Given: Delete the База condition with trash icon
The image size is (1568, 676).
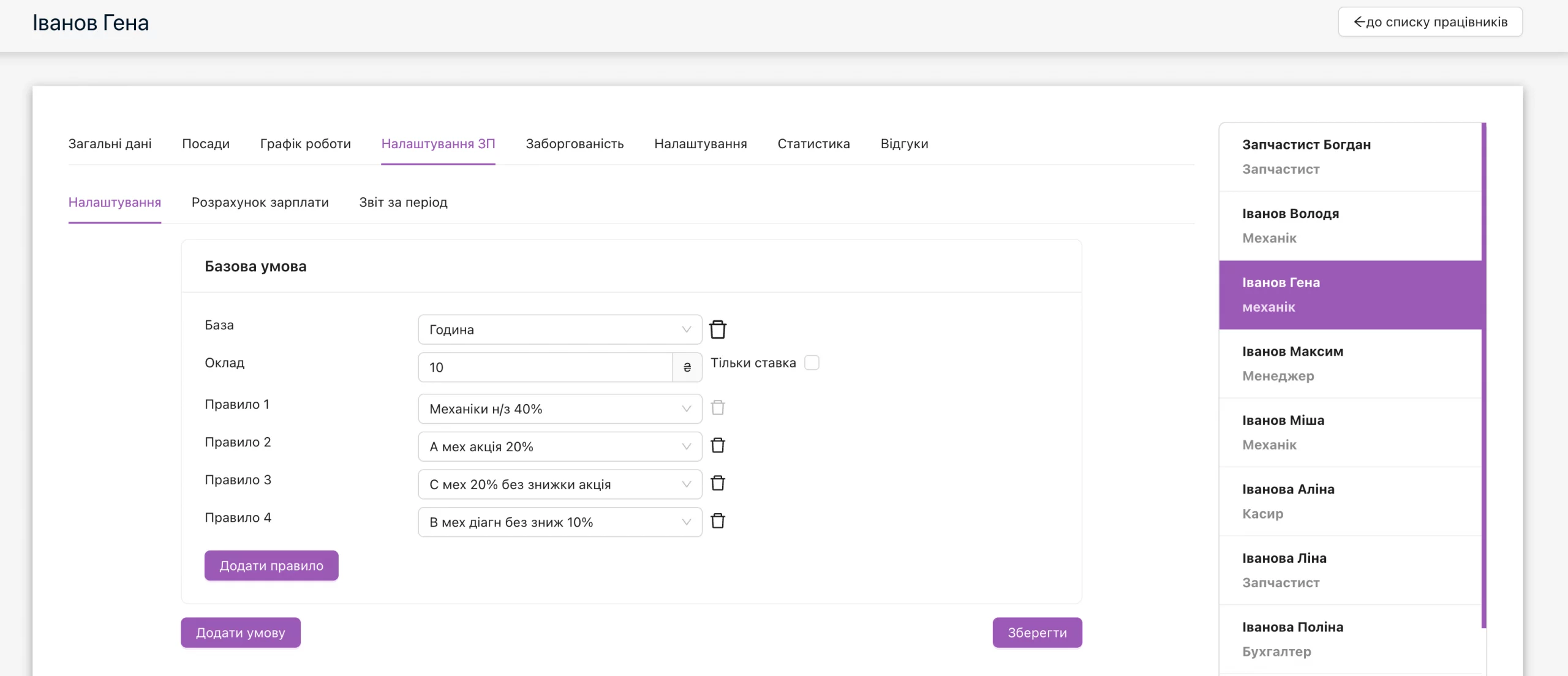Looking at the screenshot, I should 717,329.
